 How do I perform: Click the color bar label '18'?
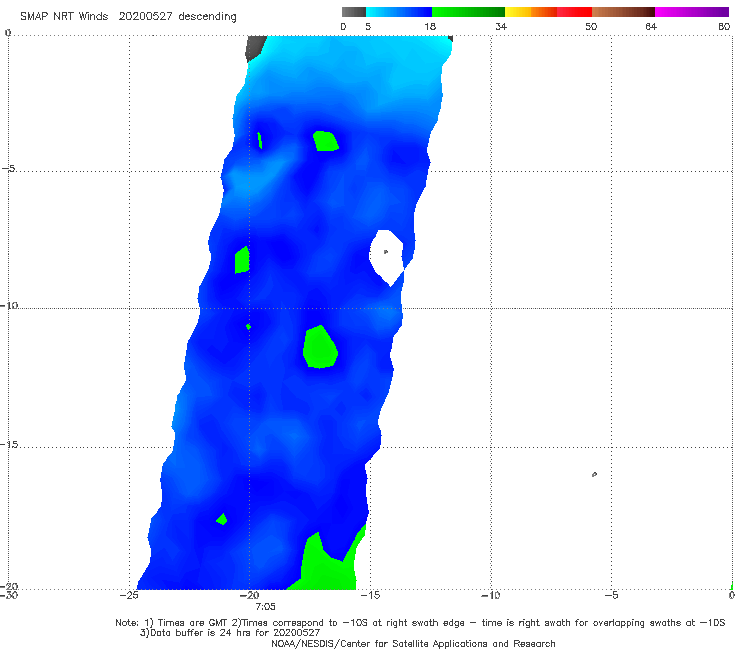click(x=430, y=27)
